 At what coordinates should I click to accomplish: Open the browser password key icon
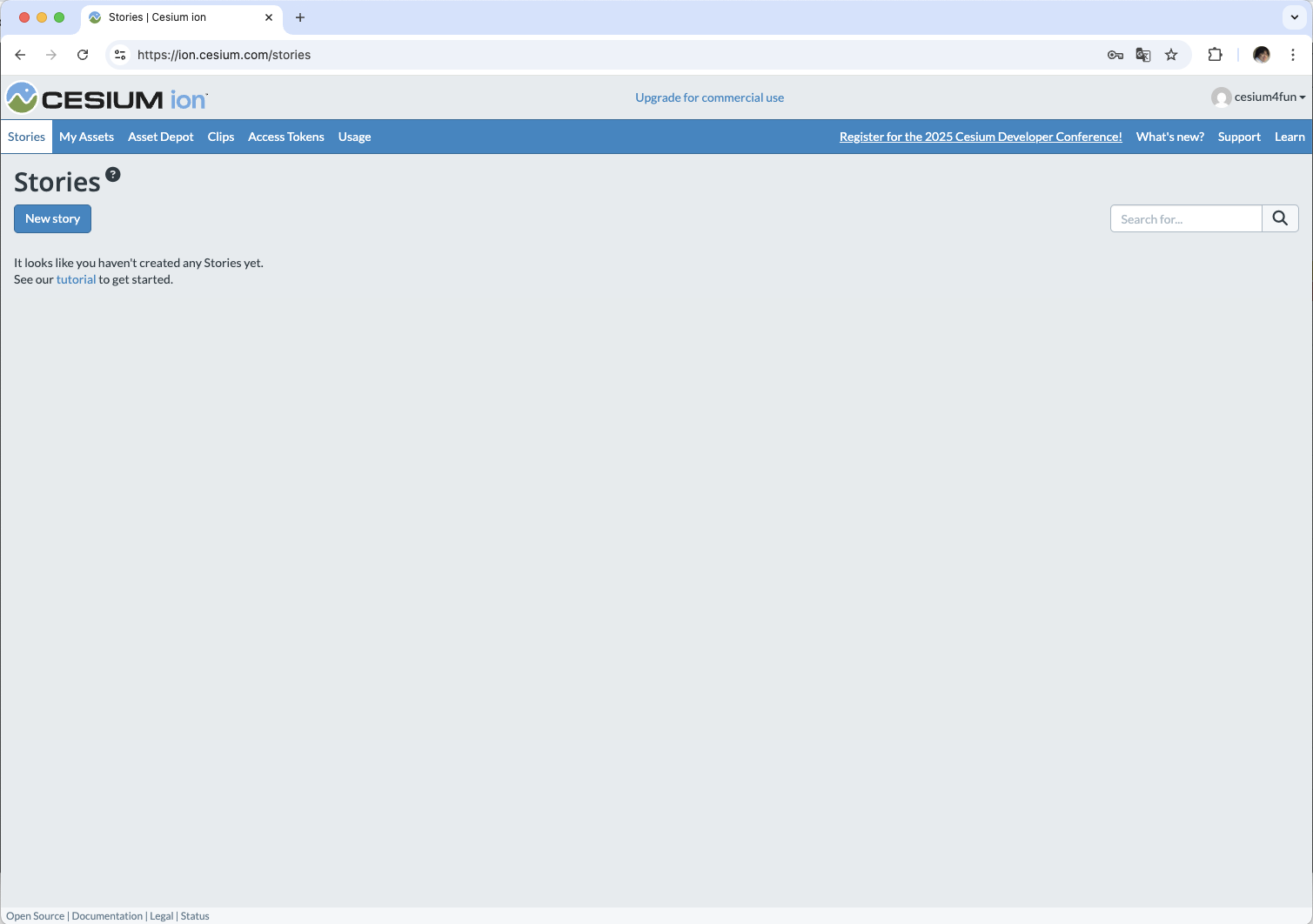(x=1115, y=55)
